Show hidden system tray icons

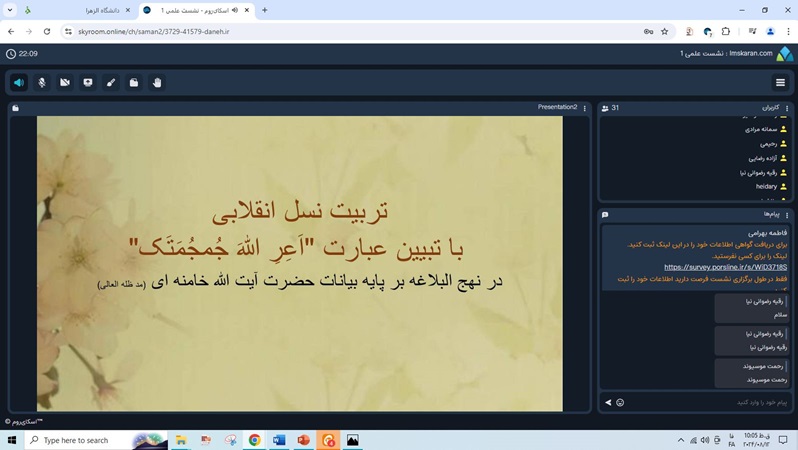coord(681,440)
